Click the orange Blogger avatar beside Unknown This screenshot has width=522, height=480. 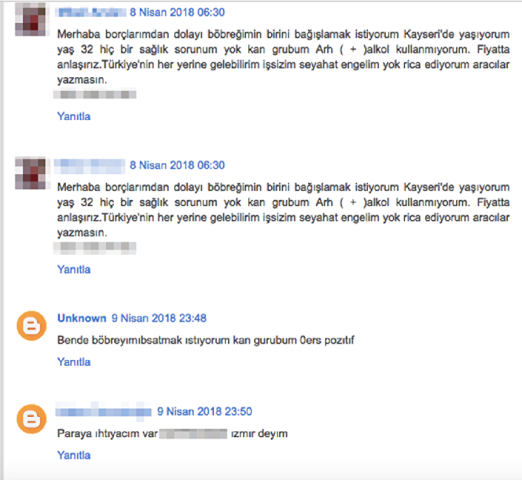(x=31, y=326)
